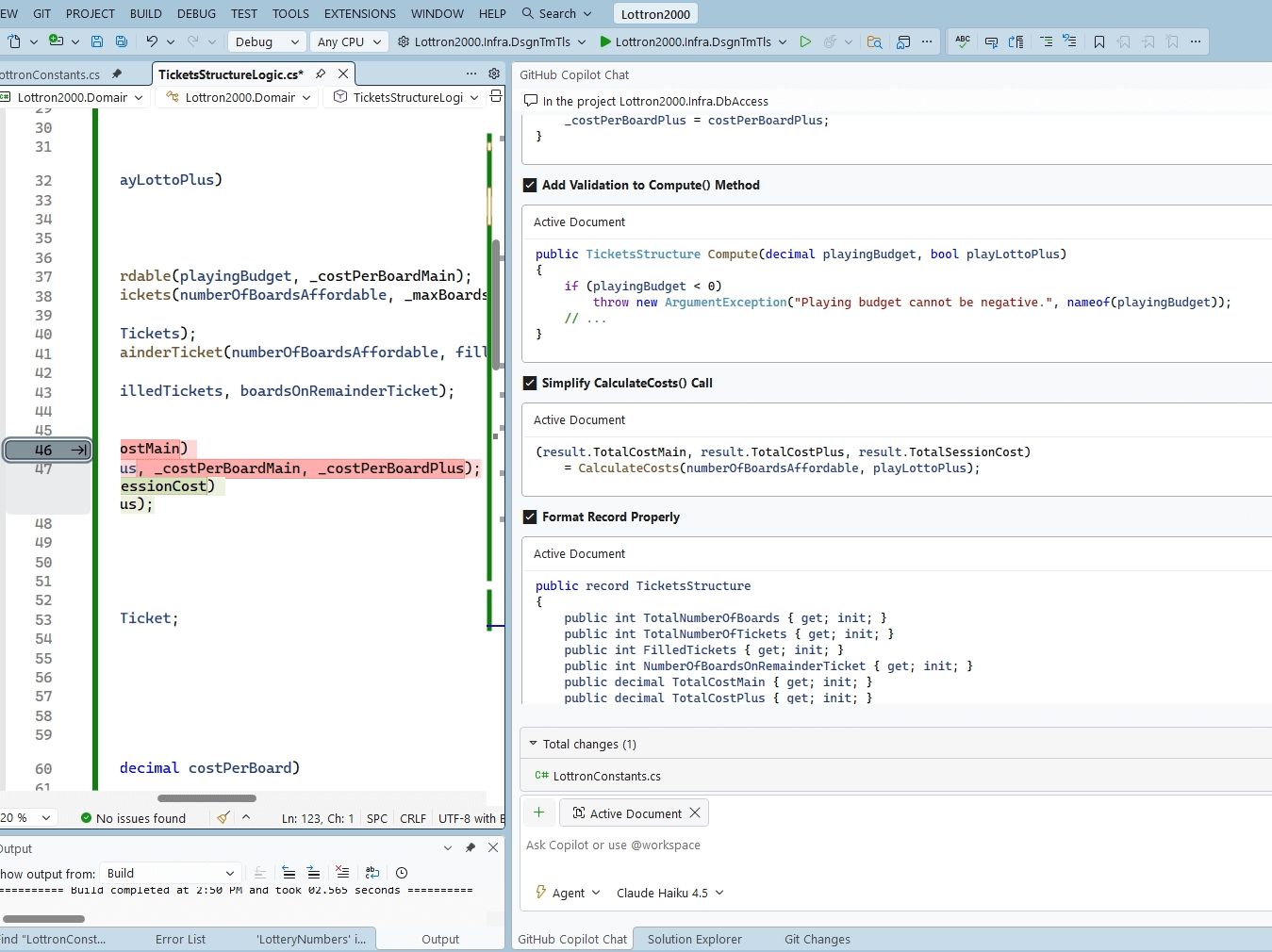Viewport: 1272px width, 952px height.
Task: Collapse the Total changes section
Action: [x=533, y=744]
